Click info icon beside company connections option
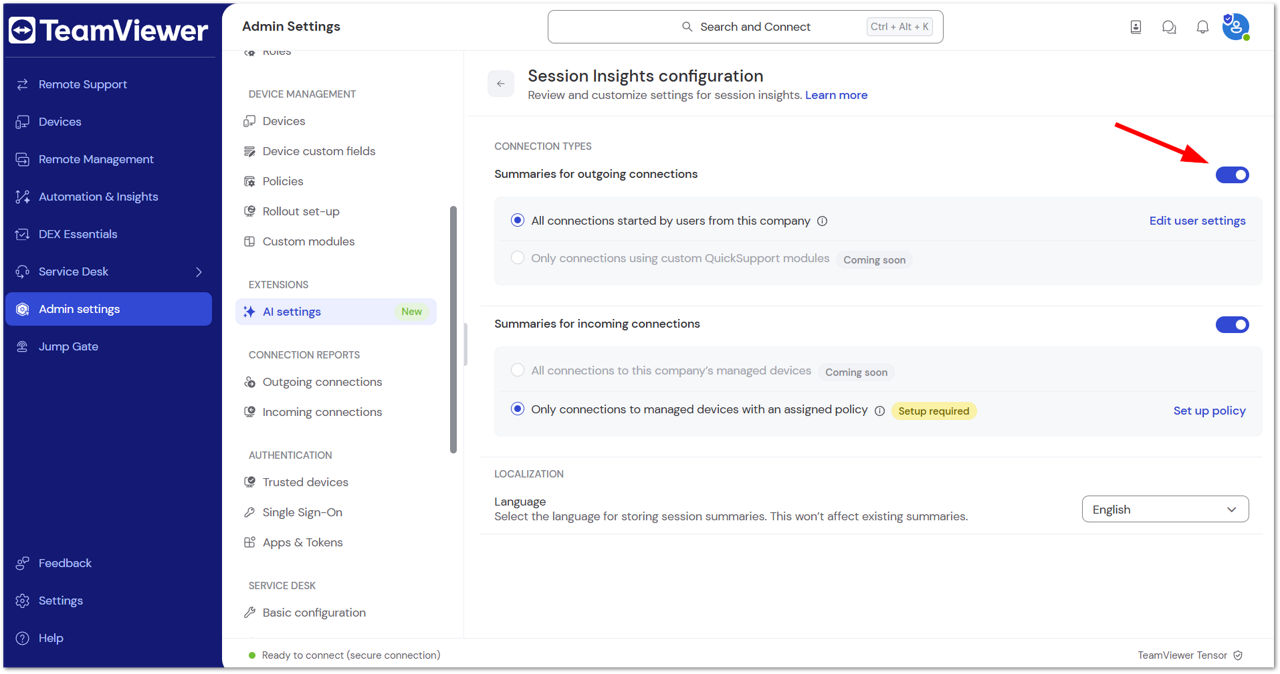Image resolution: width=1280 pixels, height=674 pixels. coord(822,221)
